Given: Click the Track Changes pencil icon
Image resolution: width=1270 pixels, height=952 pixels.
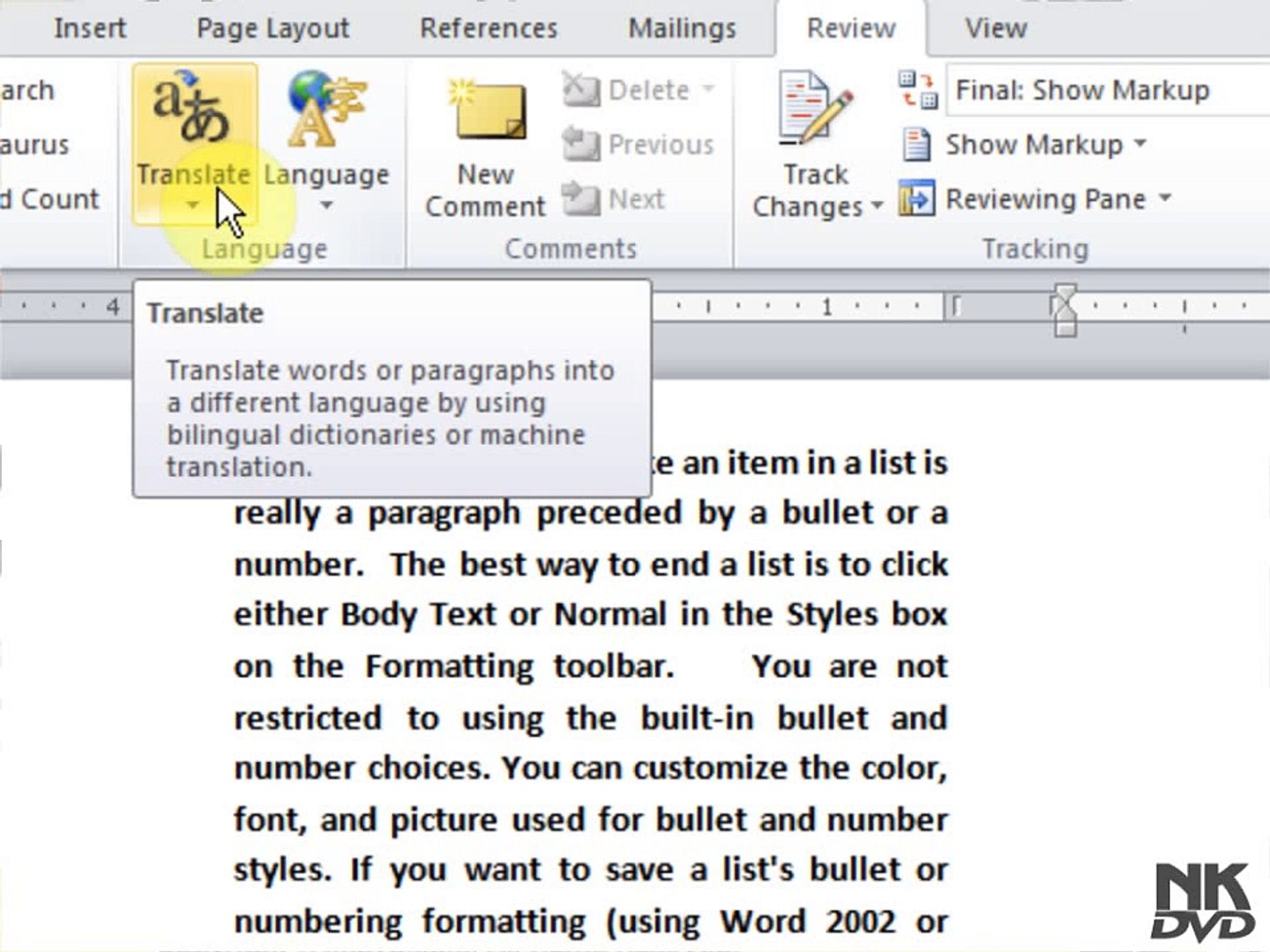Looking at the screenshot, I should click(814, 109).
